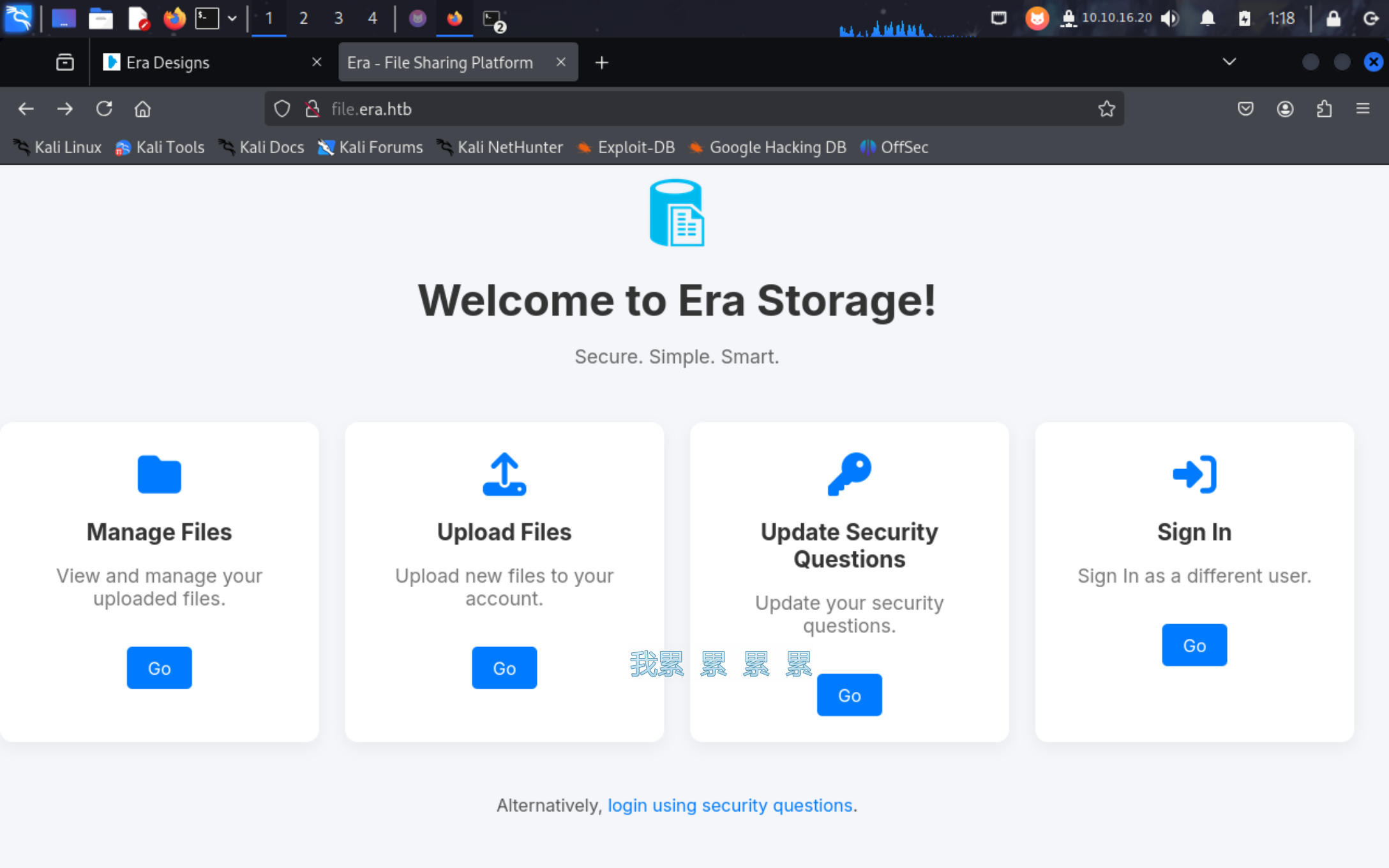Screen dimensions: 1389x868
Task: Open the Firefox View recent-browsing icon
Action: pos(65,63)
